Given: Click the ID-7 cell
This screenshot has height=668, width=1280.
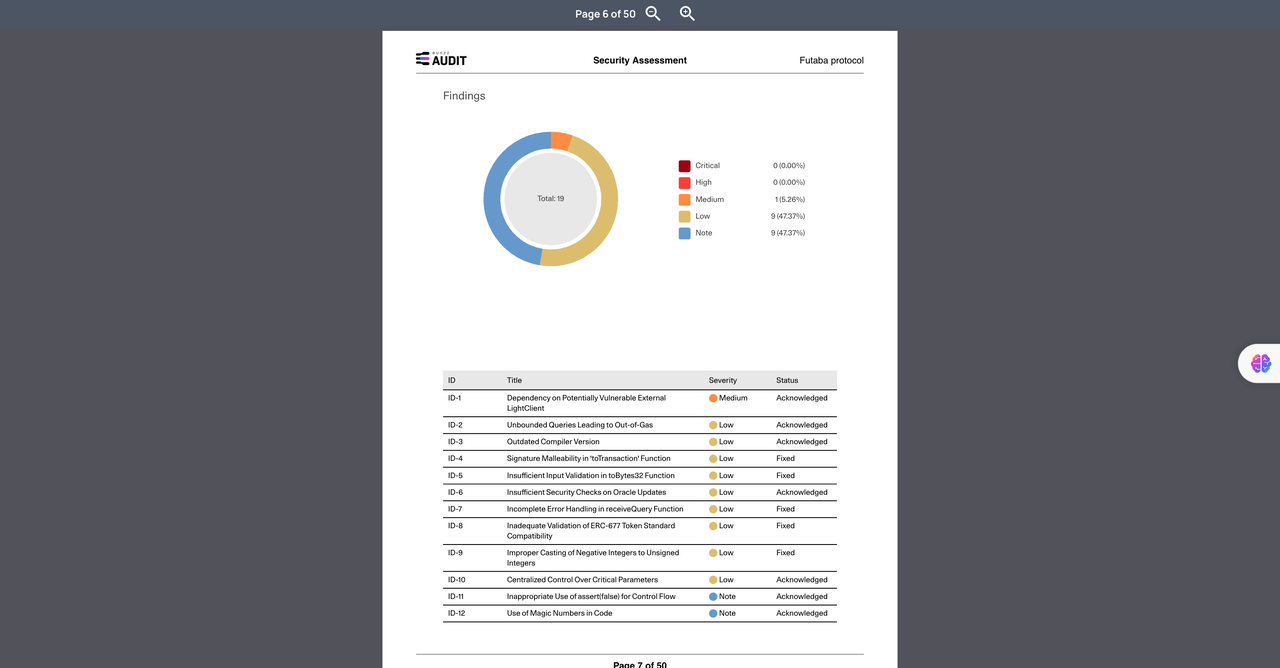Looking at the screenshot, I should (x=455, y=509).
